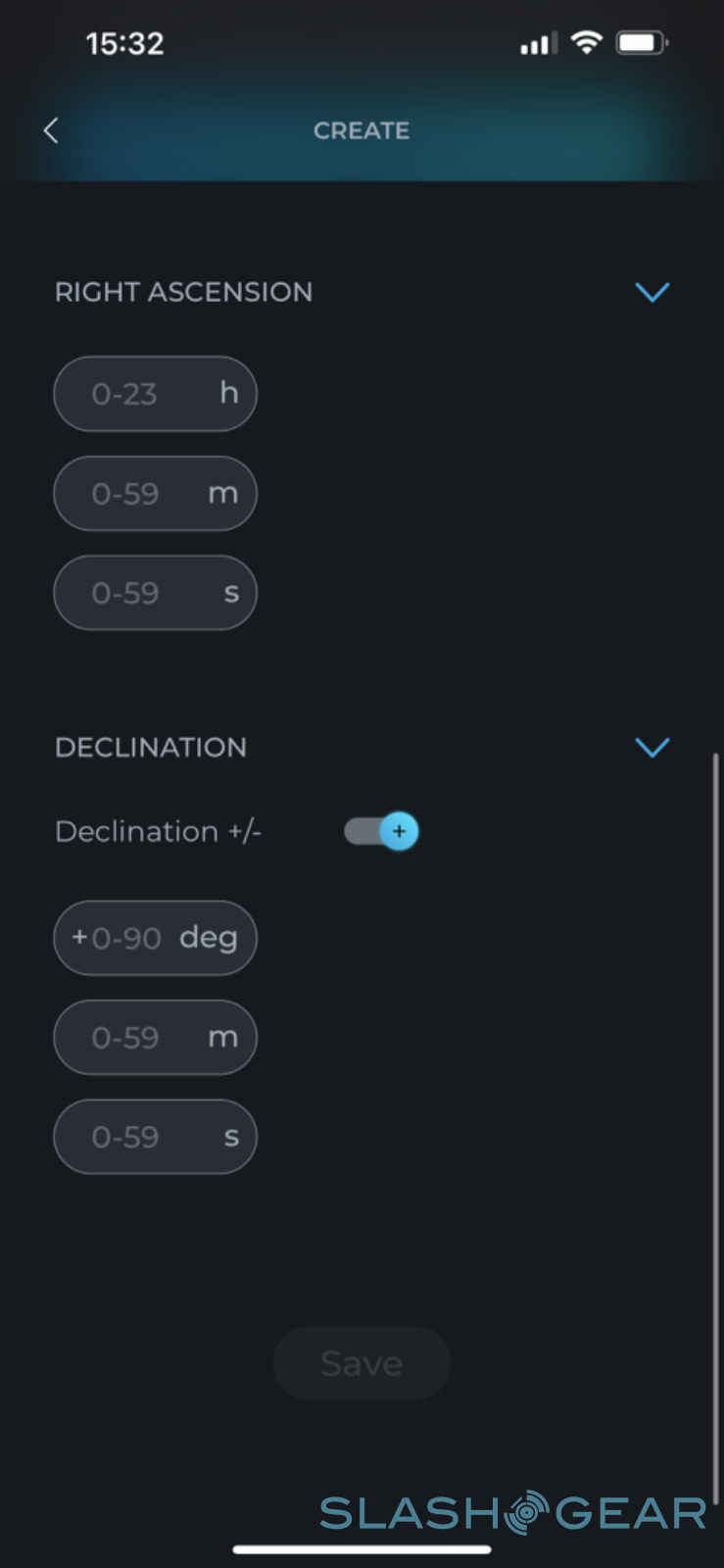This screenshot has width=724, height=1568.
Task: Focus the Declination arcminutes field
Action: (155, 1038)
